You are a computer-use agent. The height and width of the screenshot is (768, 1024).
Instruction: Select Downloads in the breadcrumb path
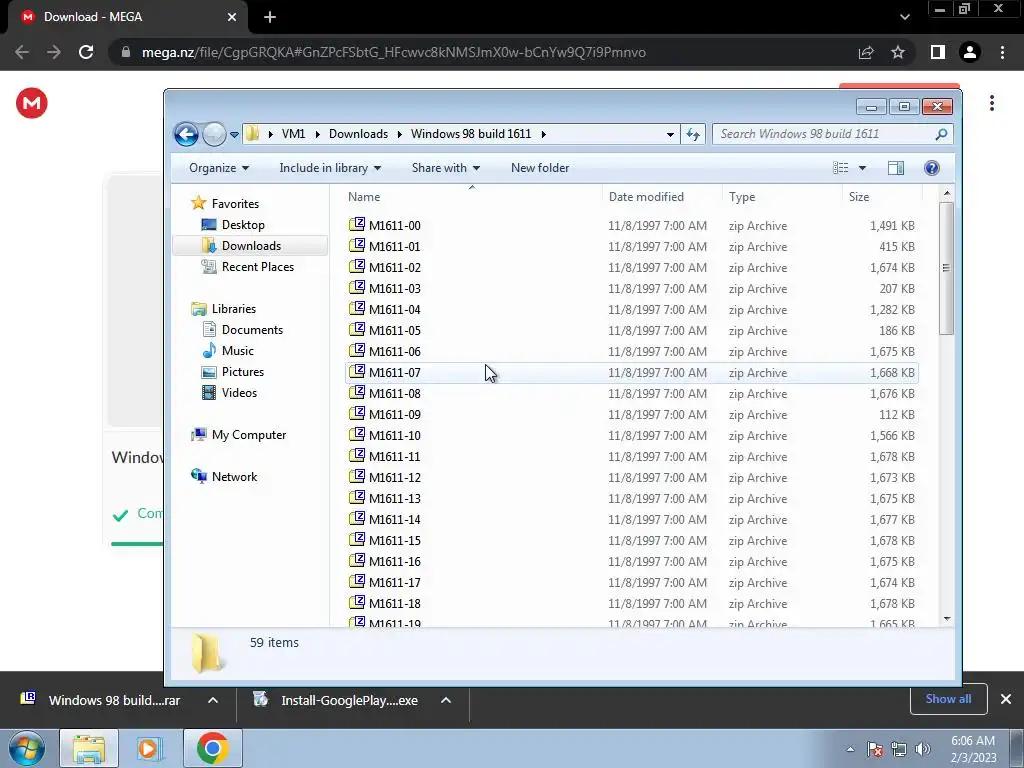359,134
